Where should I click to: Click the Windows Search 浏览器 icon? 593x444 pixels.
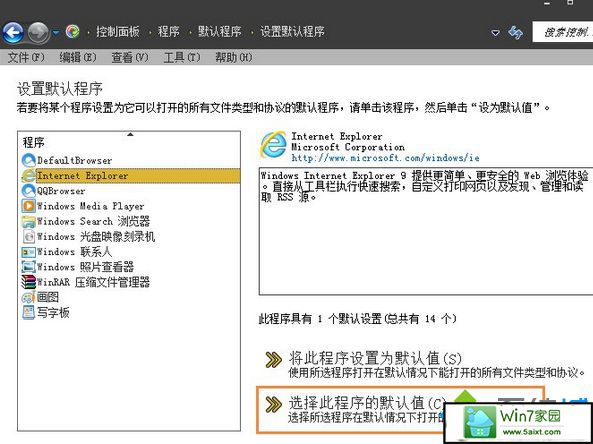pyautogui.click(x=28, y=221)
